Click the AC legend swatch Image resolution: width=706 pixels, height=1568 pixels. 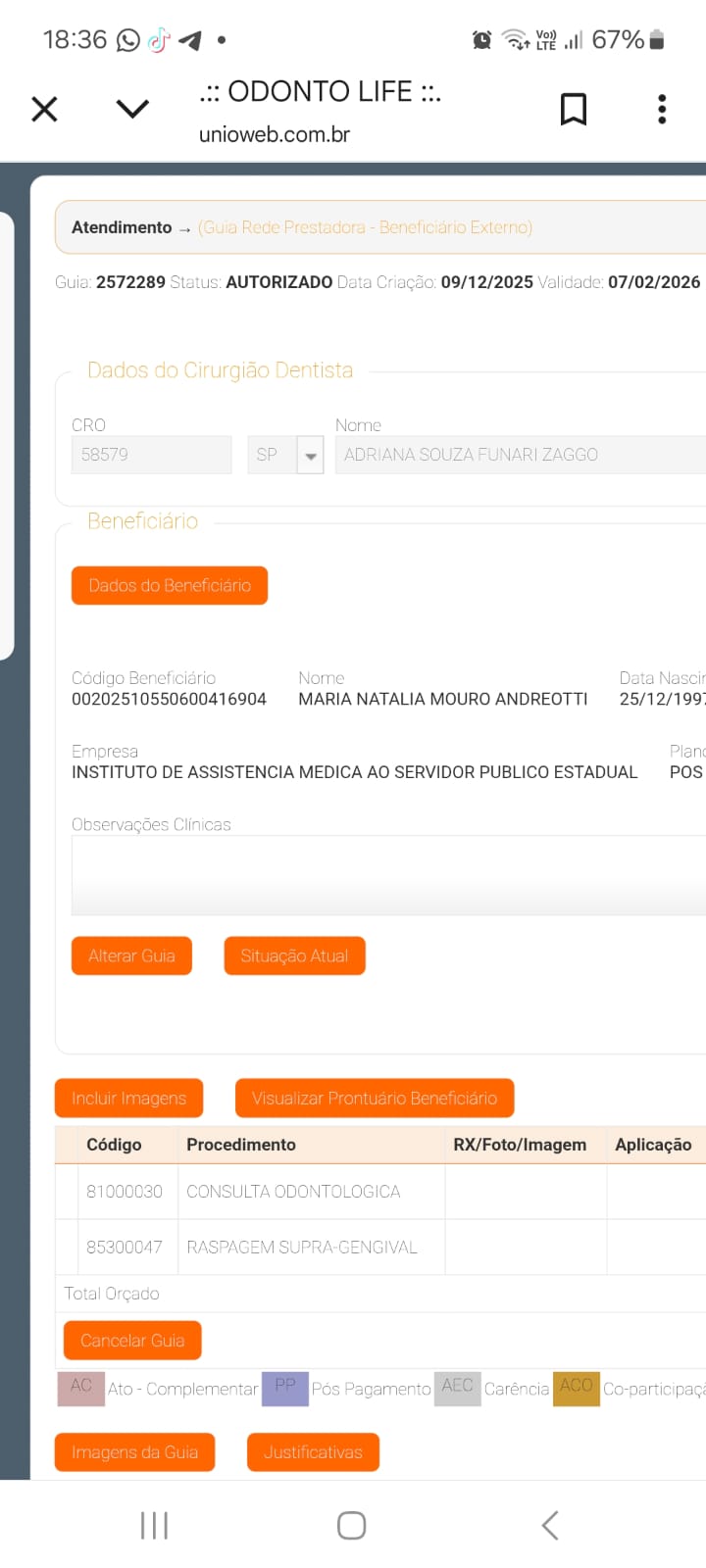tap(81, 1388)
